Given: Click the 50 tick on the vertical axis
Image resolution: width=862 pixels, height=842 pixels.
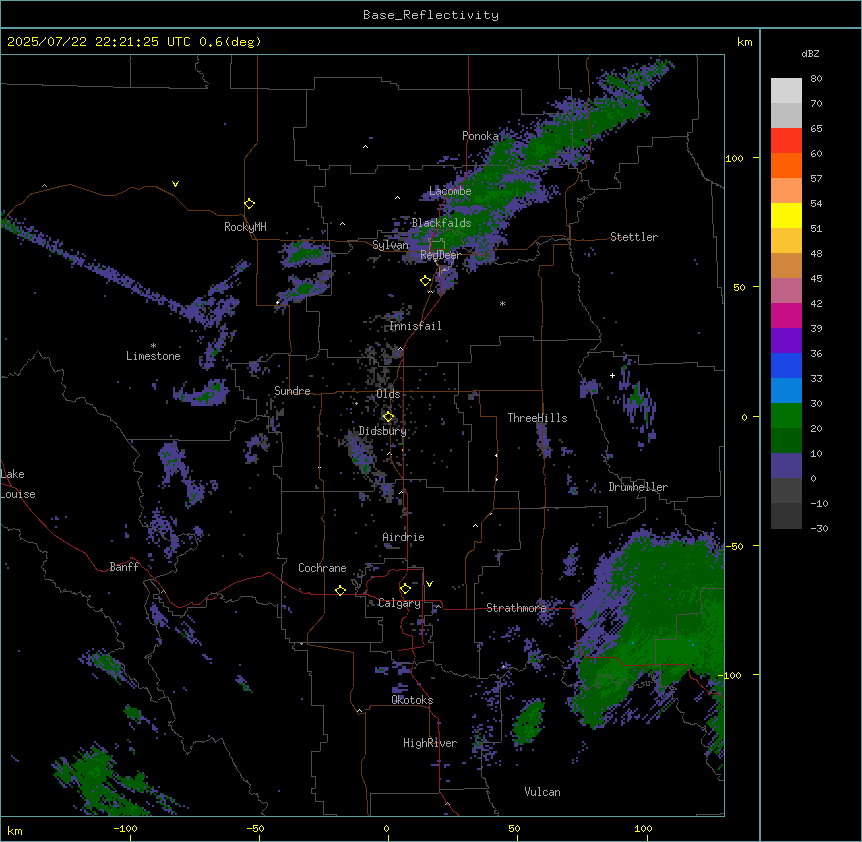Looking at the screenshot, I should pyautogui.click(x=739, y=287).
